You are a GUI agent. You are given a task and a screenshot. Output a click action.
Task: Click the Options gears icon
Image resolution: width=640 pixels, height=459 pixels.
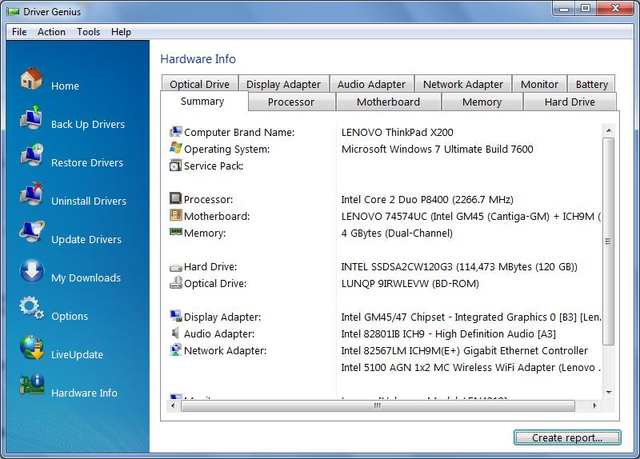click(31, 308)
